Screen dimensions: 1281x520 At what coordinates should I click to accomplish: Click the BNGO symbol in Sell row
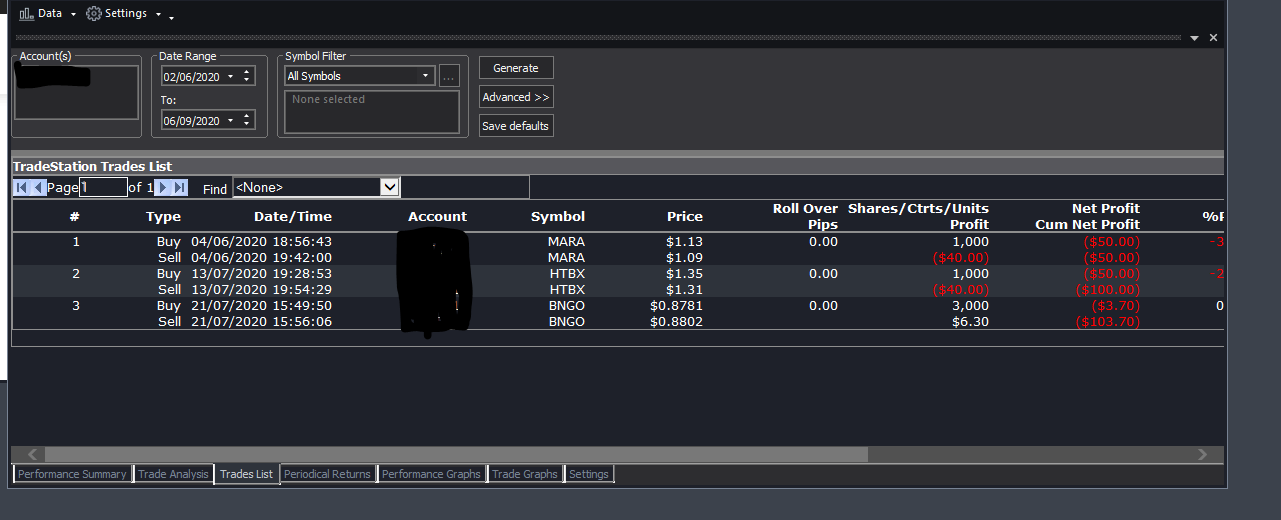[566, 322]
